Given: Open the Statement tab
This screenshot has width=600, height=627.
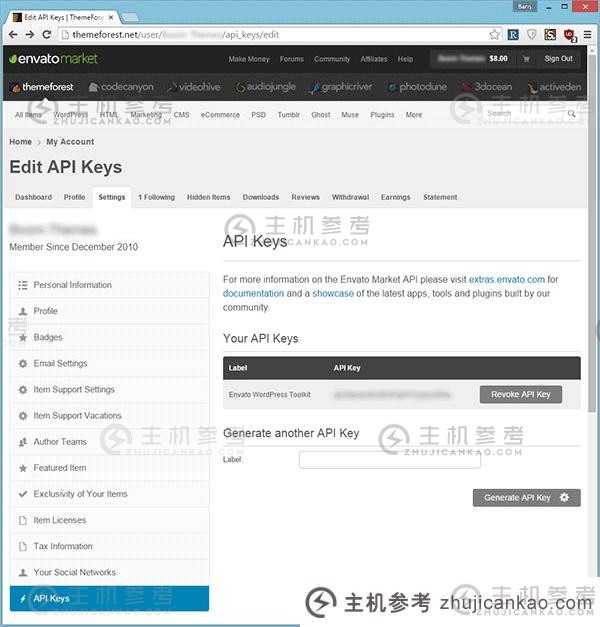Looking at the screenshot, I should click(440, 197).
